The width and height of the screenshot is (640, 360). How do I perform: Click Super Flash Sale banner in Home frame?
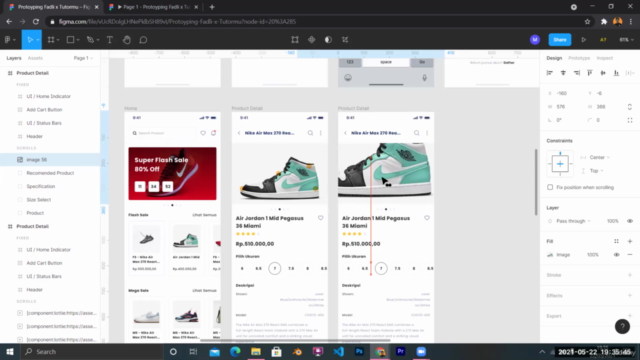(172, 173)
